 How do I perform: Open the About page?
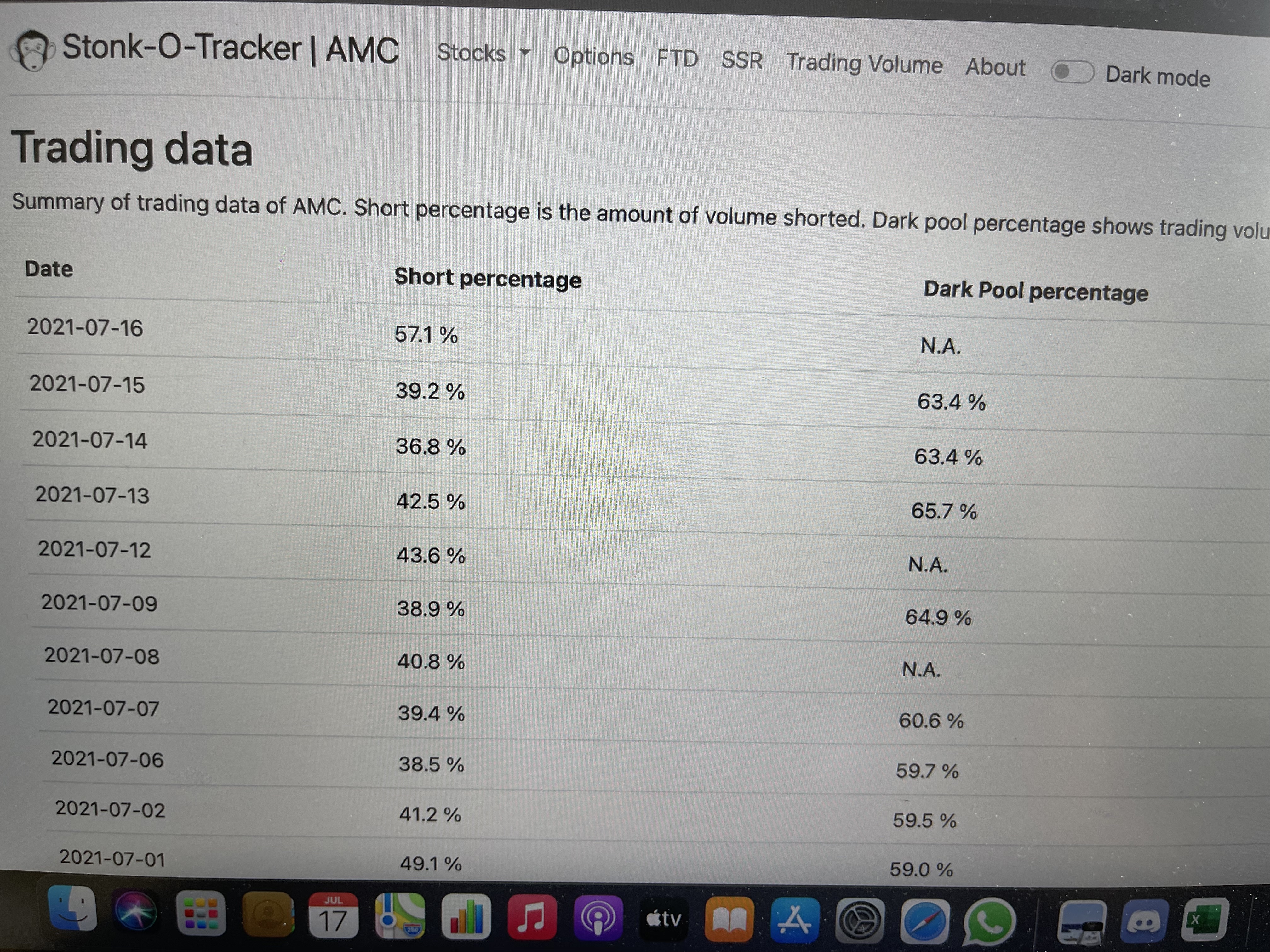click(x=995, y=67)
